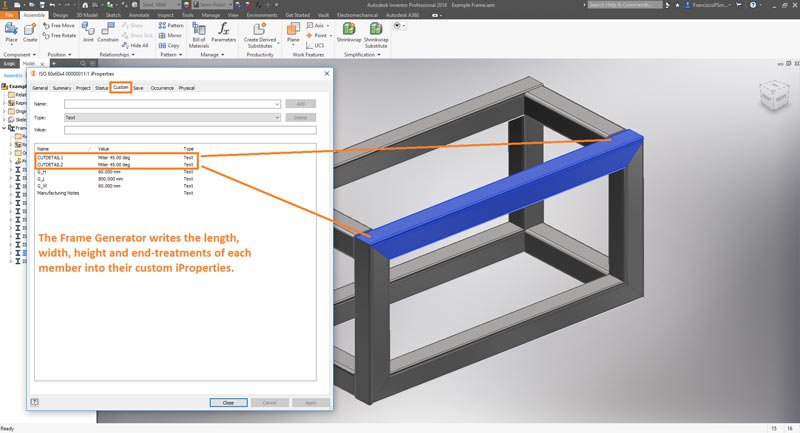Switch to the 3D Model ribbon tab
The image size is (800, 433).
(x=87, y=15)
